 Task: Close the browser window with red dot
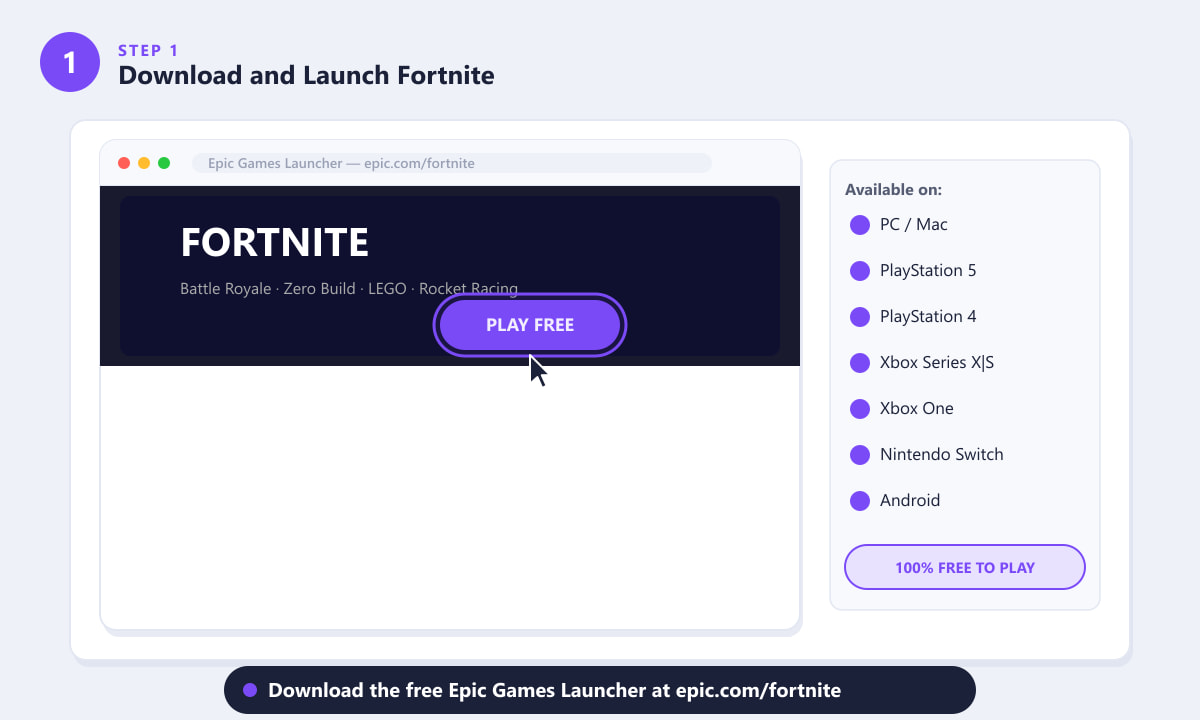[124, 163]
